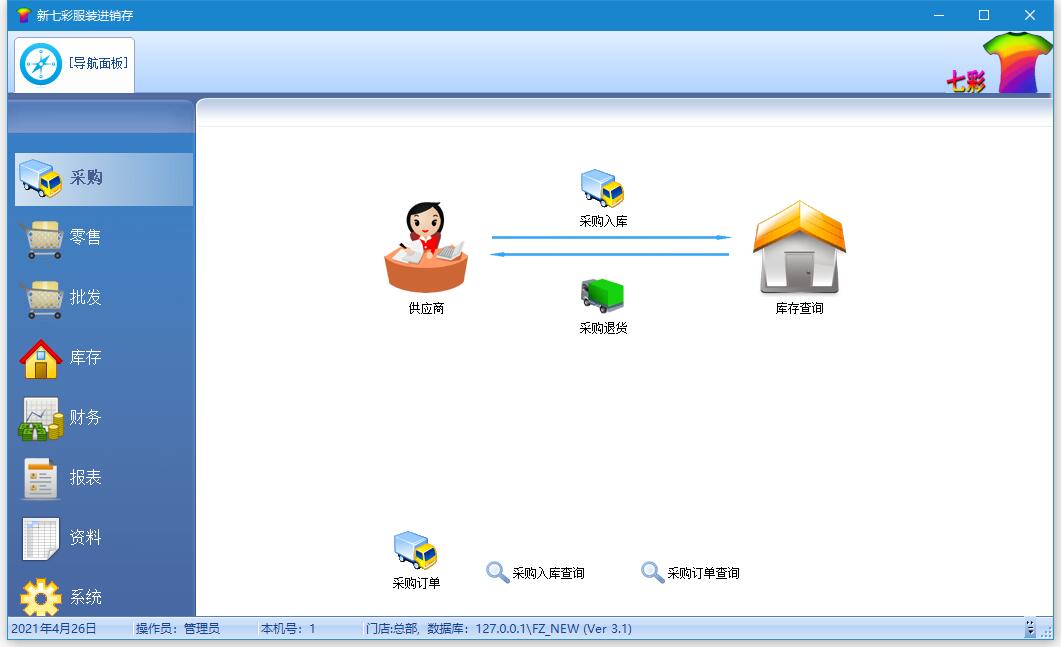Click the 资料 label in sidebar
The width and height of the screenshot is (1061, 647).
coord(85,537)
